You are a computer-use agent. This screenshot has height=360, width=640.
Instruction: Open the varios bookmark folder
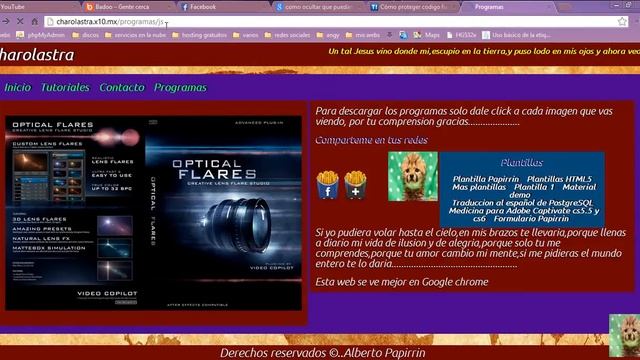(245, 35)
